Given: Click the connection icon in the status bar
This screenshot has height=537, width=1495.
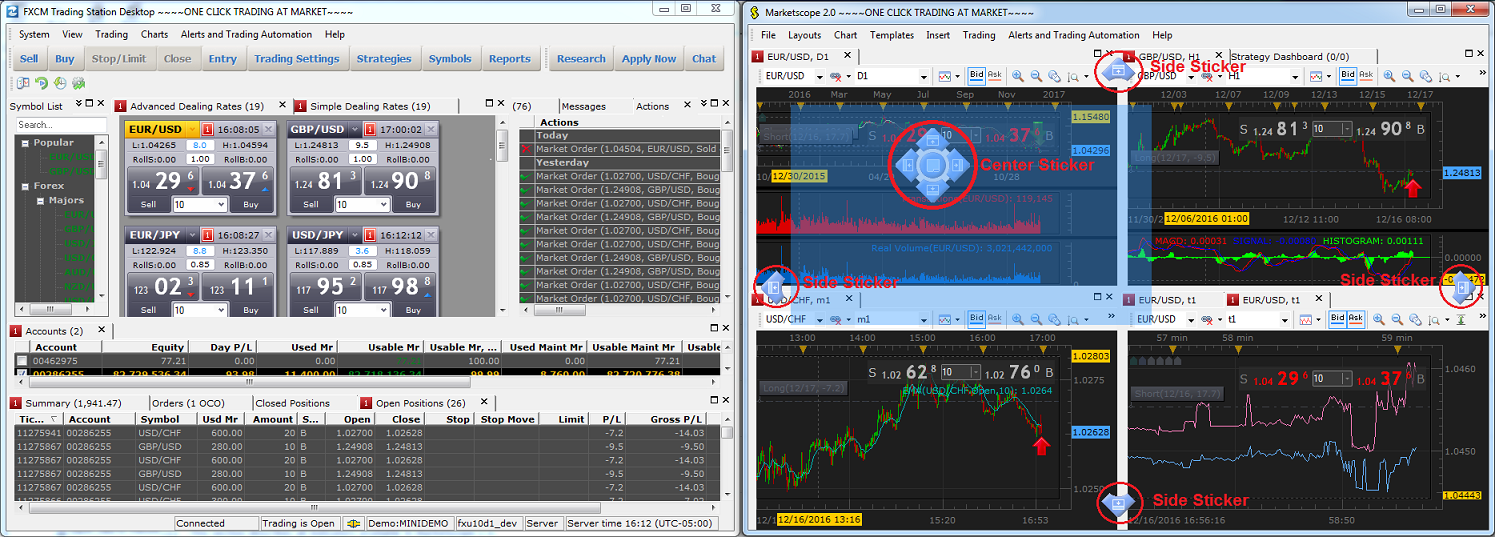Looking at the screenshot, I should [355, 523].
